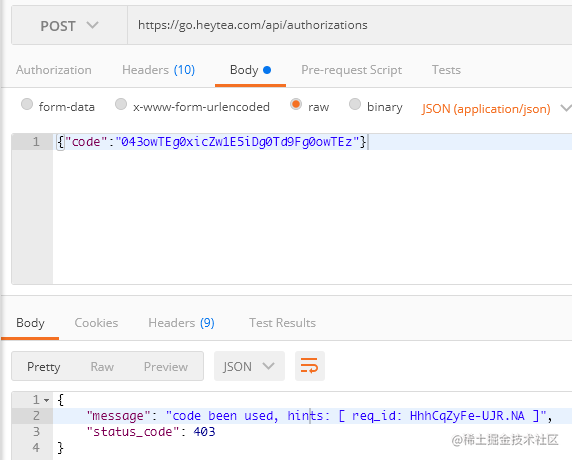
Task: Toggle the response word wrap icon
Action: click(x=309, y=366)
